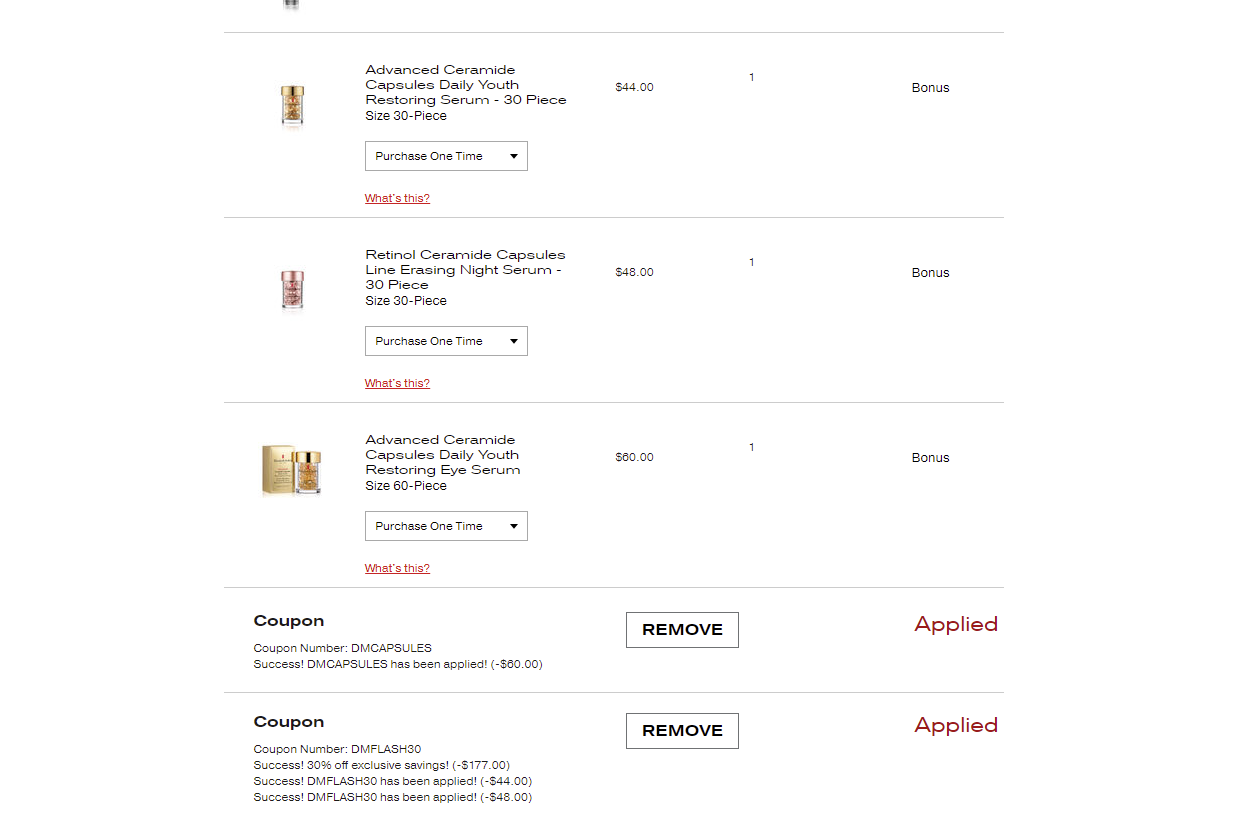Open Advanced Ceramide Eye Serum product image
1239x820 pixels.
[x=292, y=470]
